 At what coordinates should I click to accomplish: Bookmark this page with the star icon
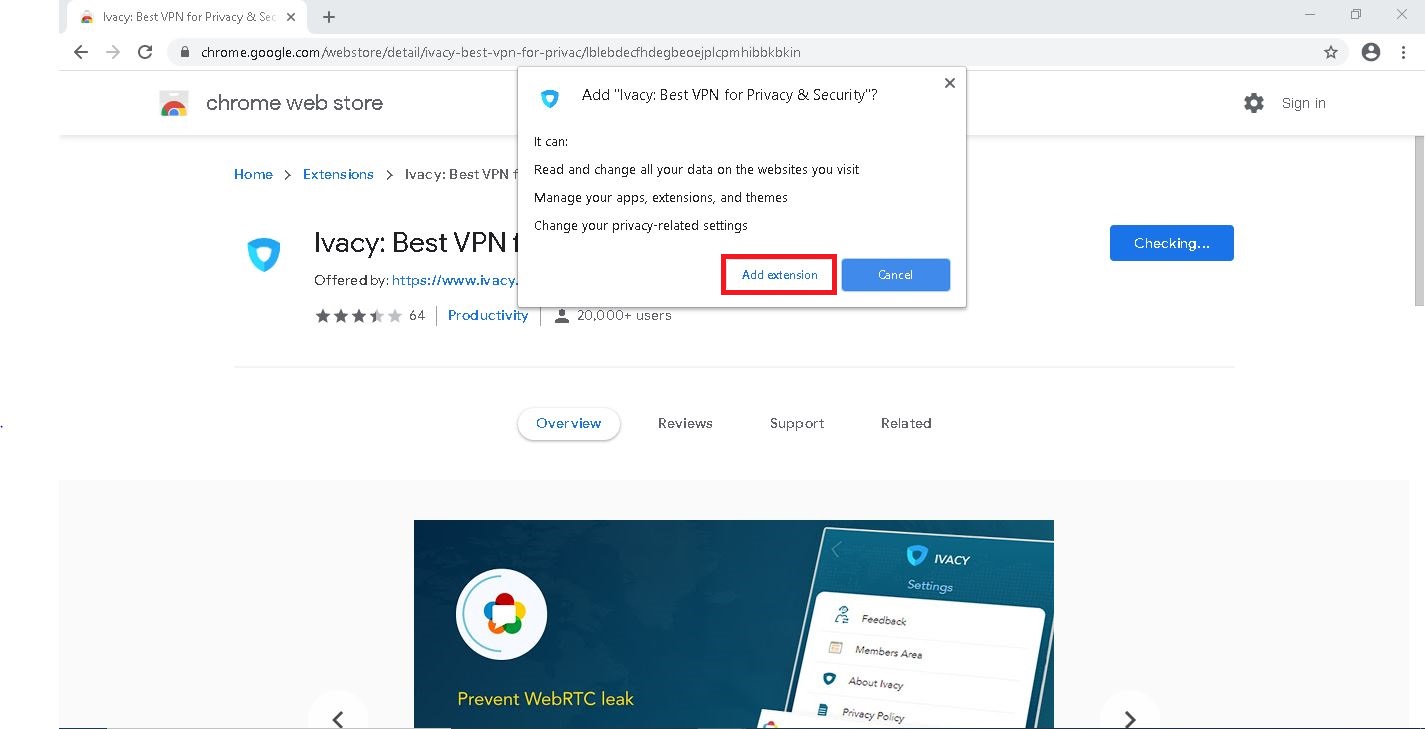pyautogui.click(x=1331, y=52)
